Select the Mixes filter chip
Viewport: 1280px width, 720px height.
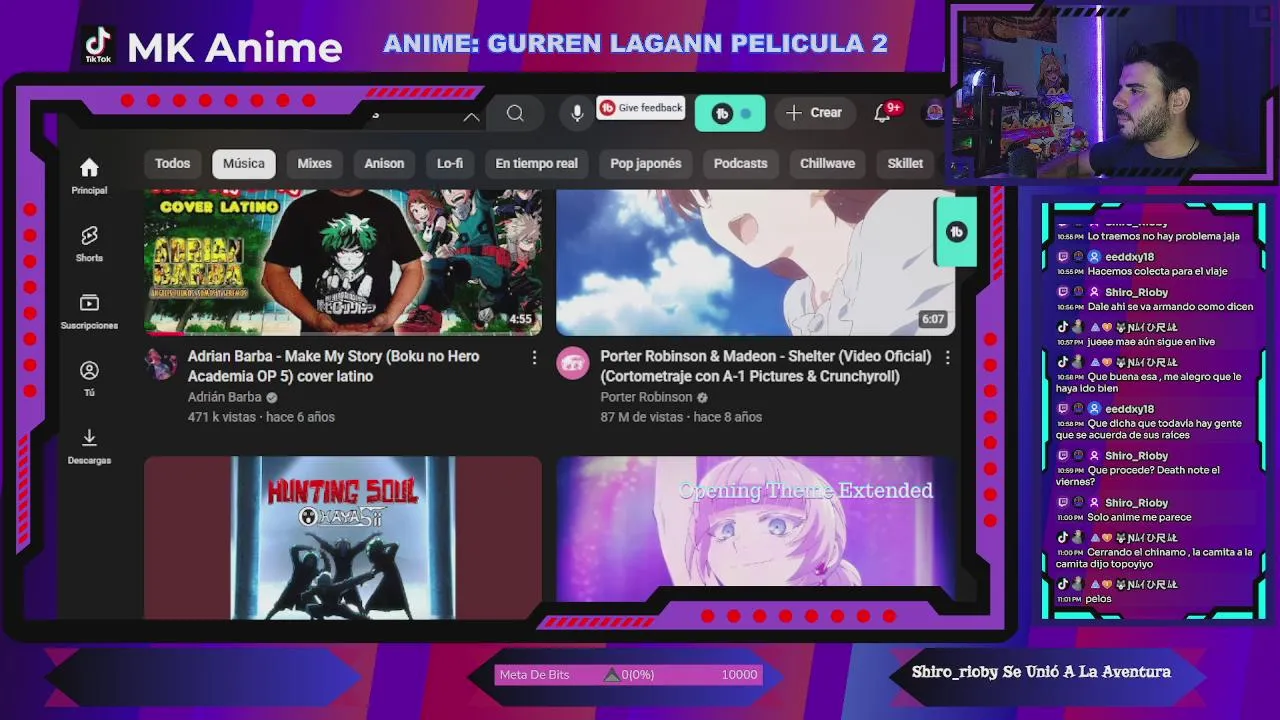coord(314,164)
